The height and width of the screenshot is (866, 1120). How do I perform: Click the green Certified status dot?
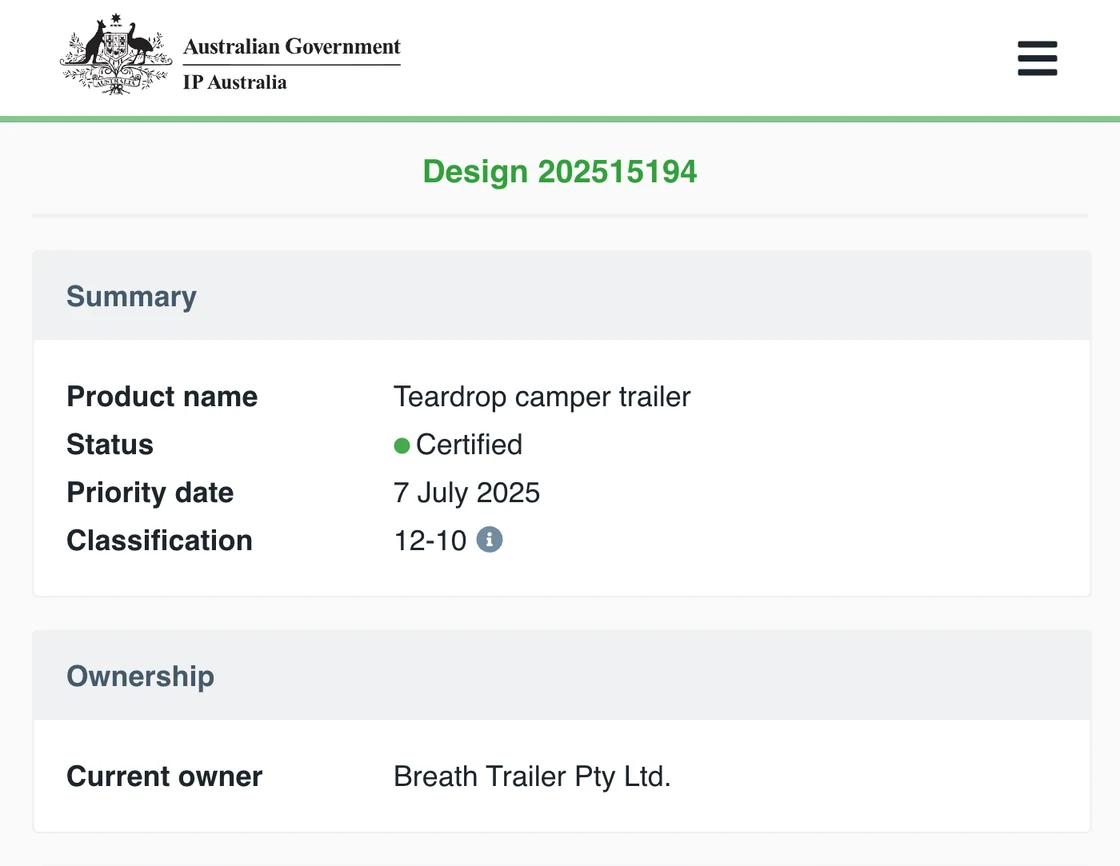click(x=401, y=446)
